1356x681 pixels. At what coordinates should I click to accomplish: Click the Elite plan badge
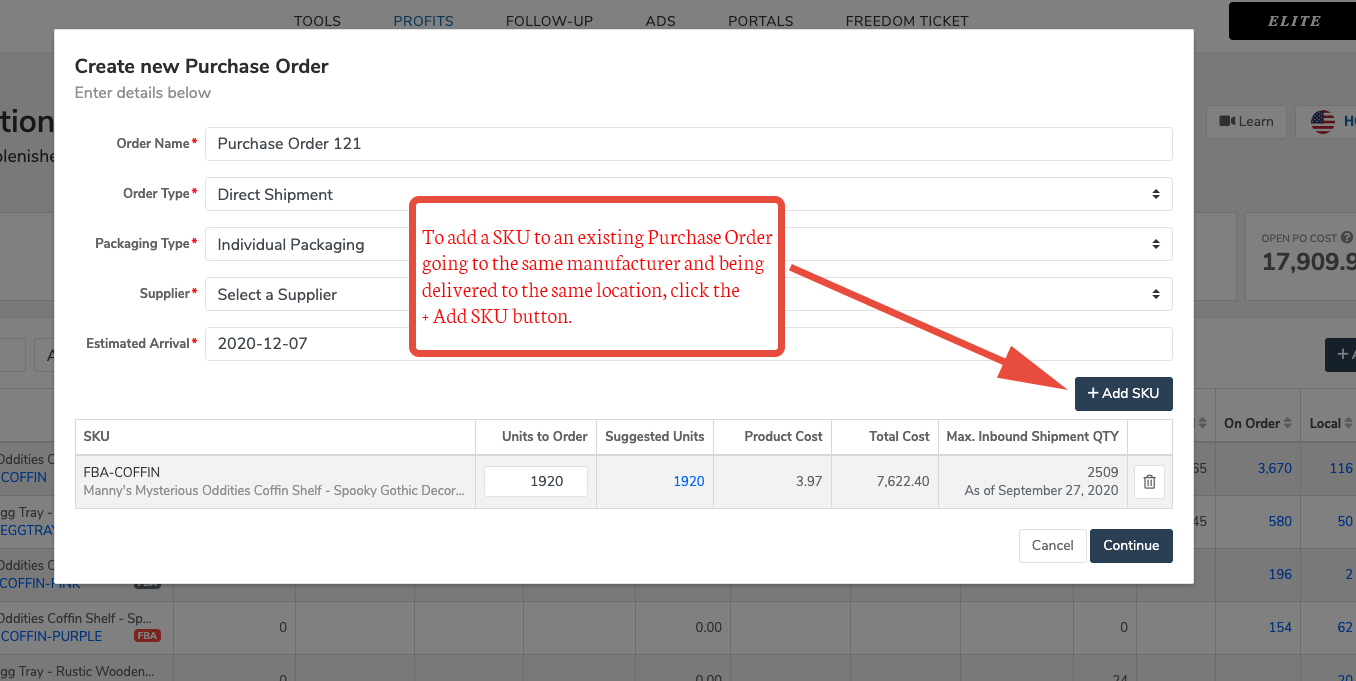click(x=1292, y=21)
